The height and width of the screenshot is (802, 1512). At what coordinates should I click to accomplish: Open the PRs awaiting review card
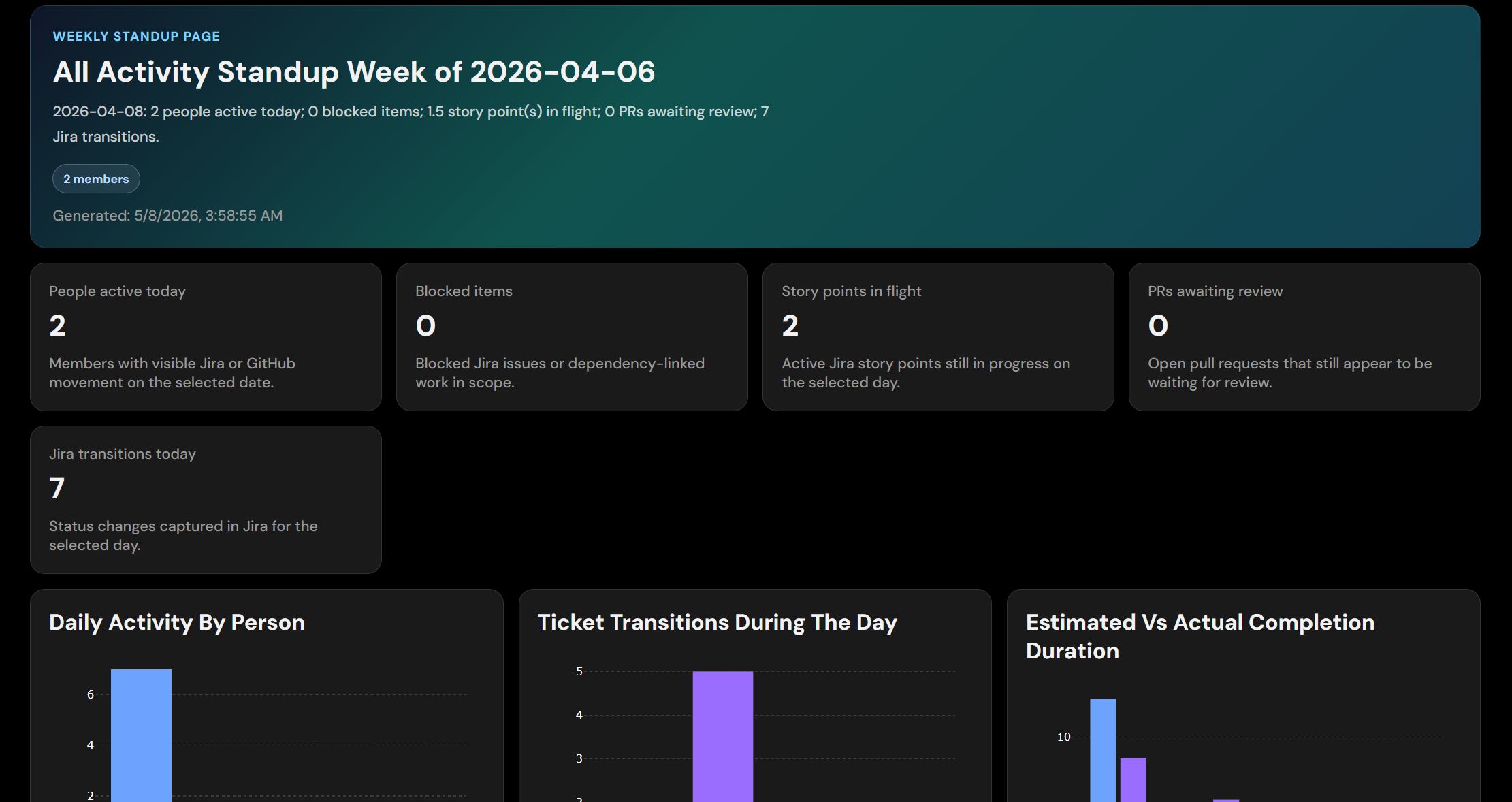click(1304, 337)
